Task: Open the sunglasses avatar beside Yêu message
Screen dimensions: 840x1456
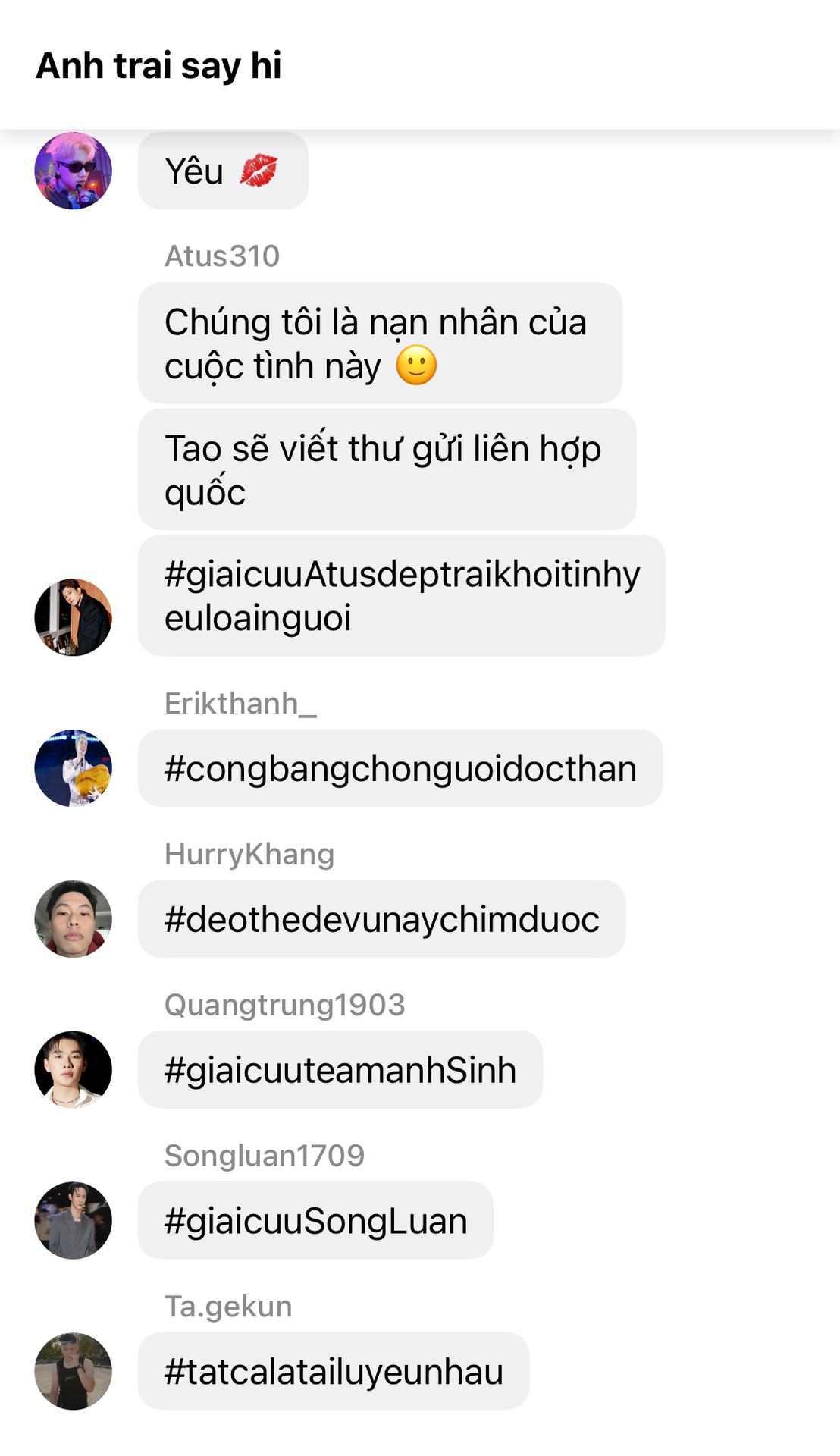Action: [x=73, y=171]
